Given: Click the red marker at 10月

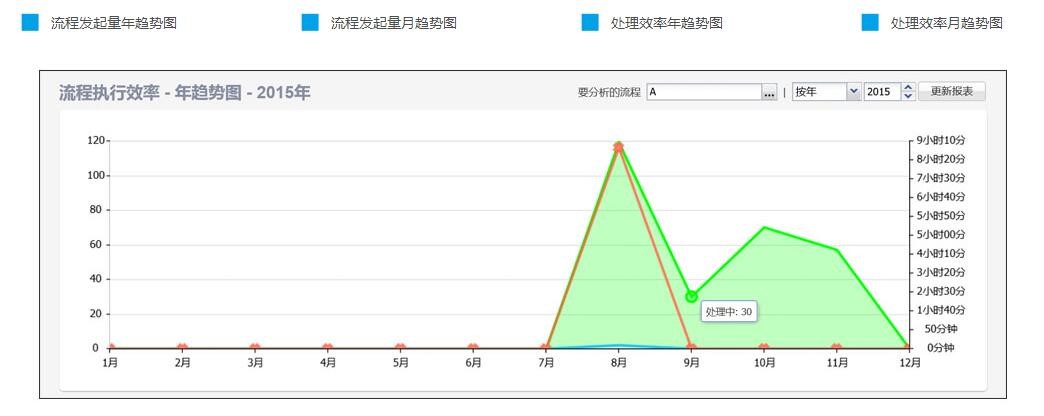Looking at the screenshot, I should point(764,348).
